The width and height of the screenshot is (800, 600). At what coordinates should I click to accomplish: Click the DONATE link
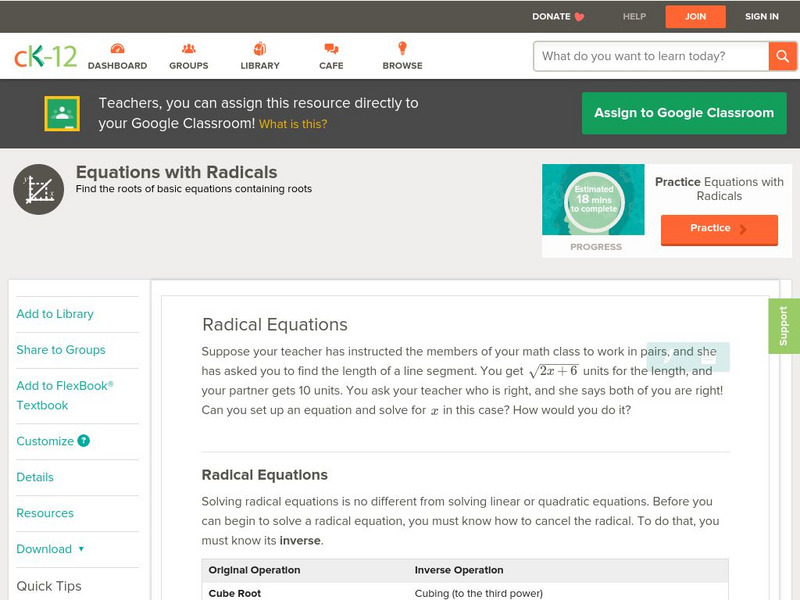point(551,16)
